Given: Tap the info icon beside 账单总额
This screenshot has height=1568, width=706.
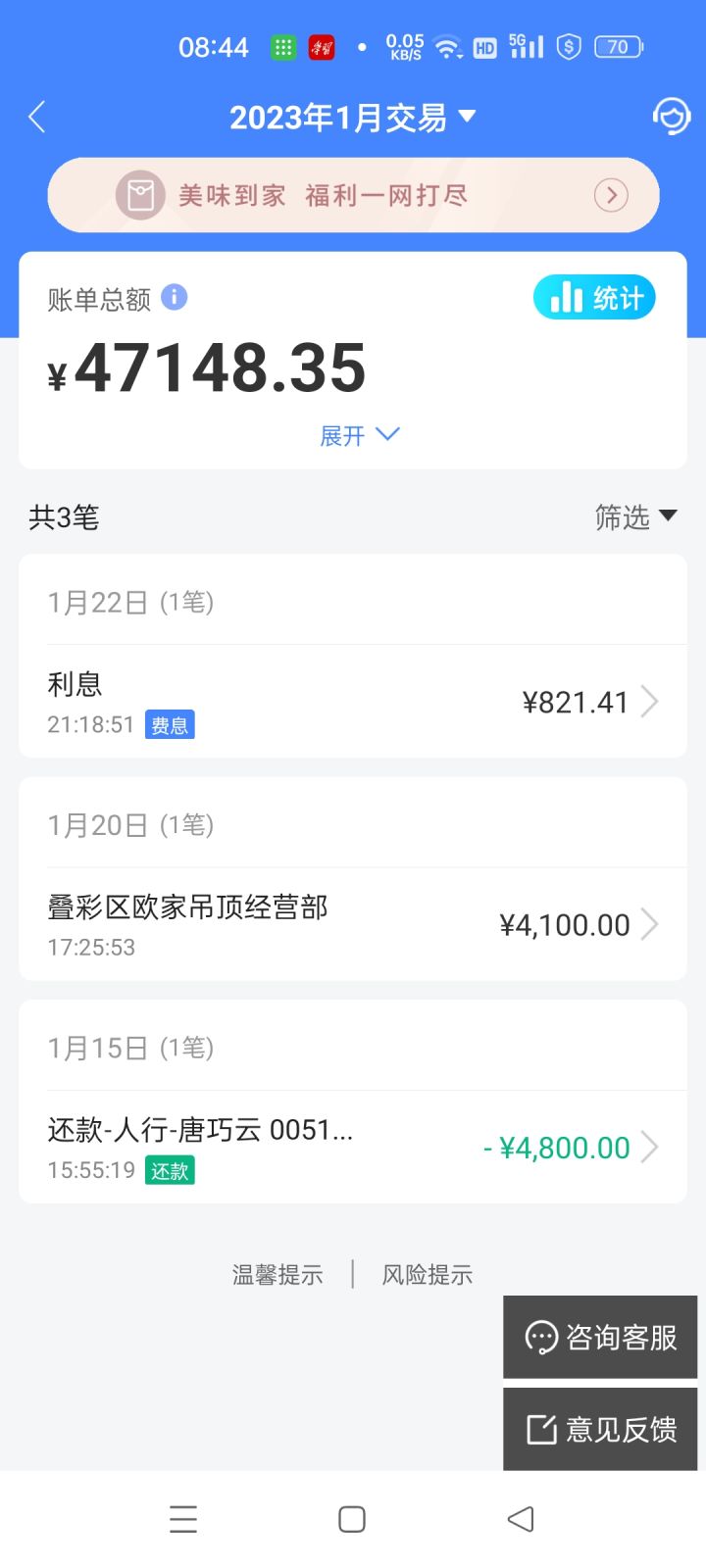Looking at the screenshot, I should point(174,297).
